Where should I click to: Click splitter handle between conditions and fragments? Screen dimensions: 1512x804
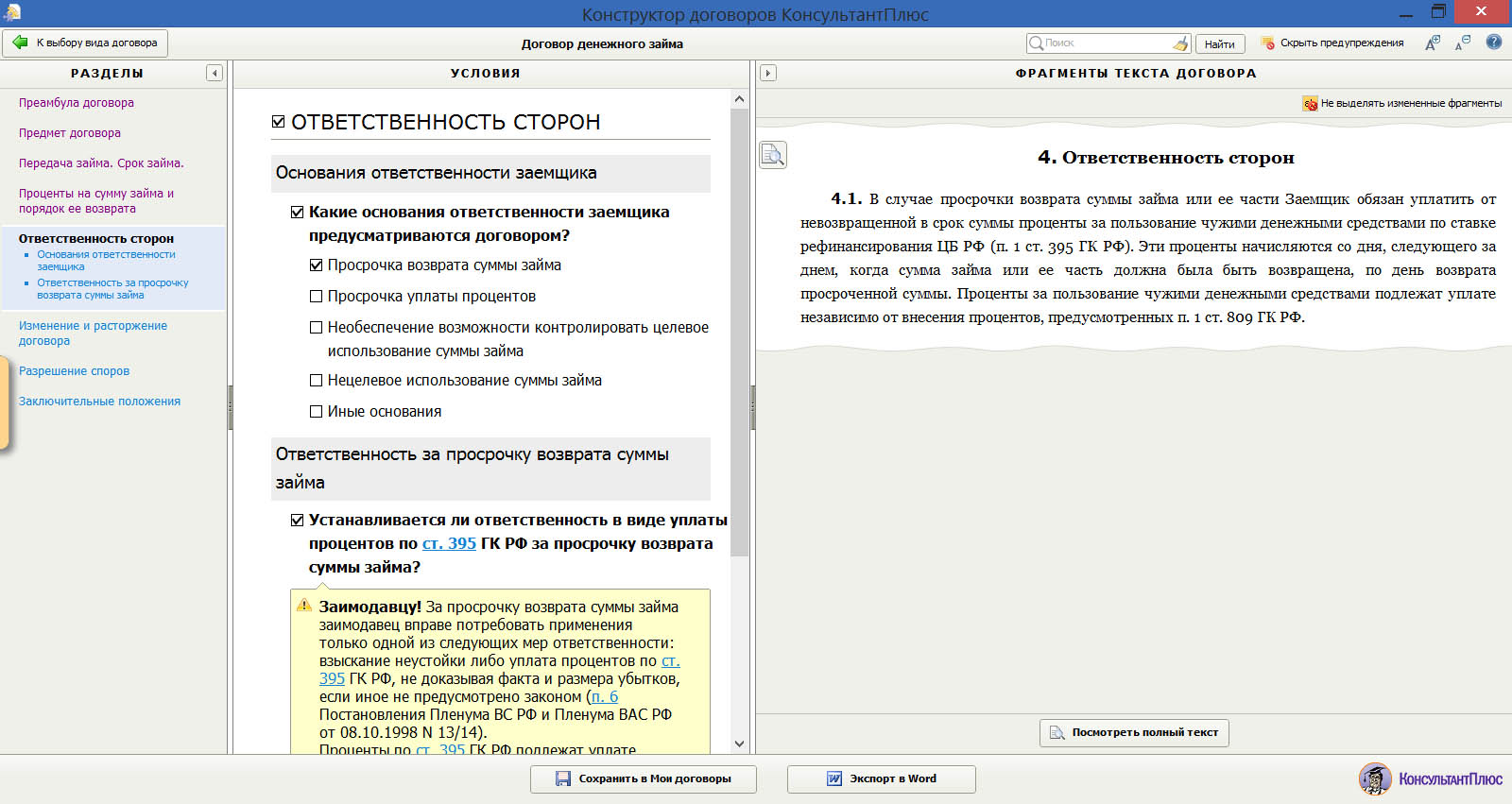point(752,407)
